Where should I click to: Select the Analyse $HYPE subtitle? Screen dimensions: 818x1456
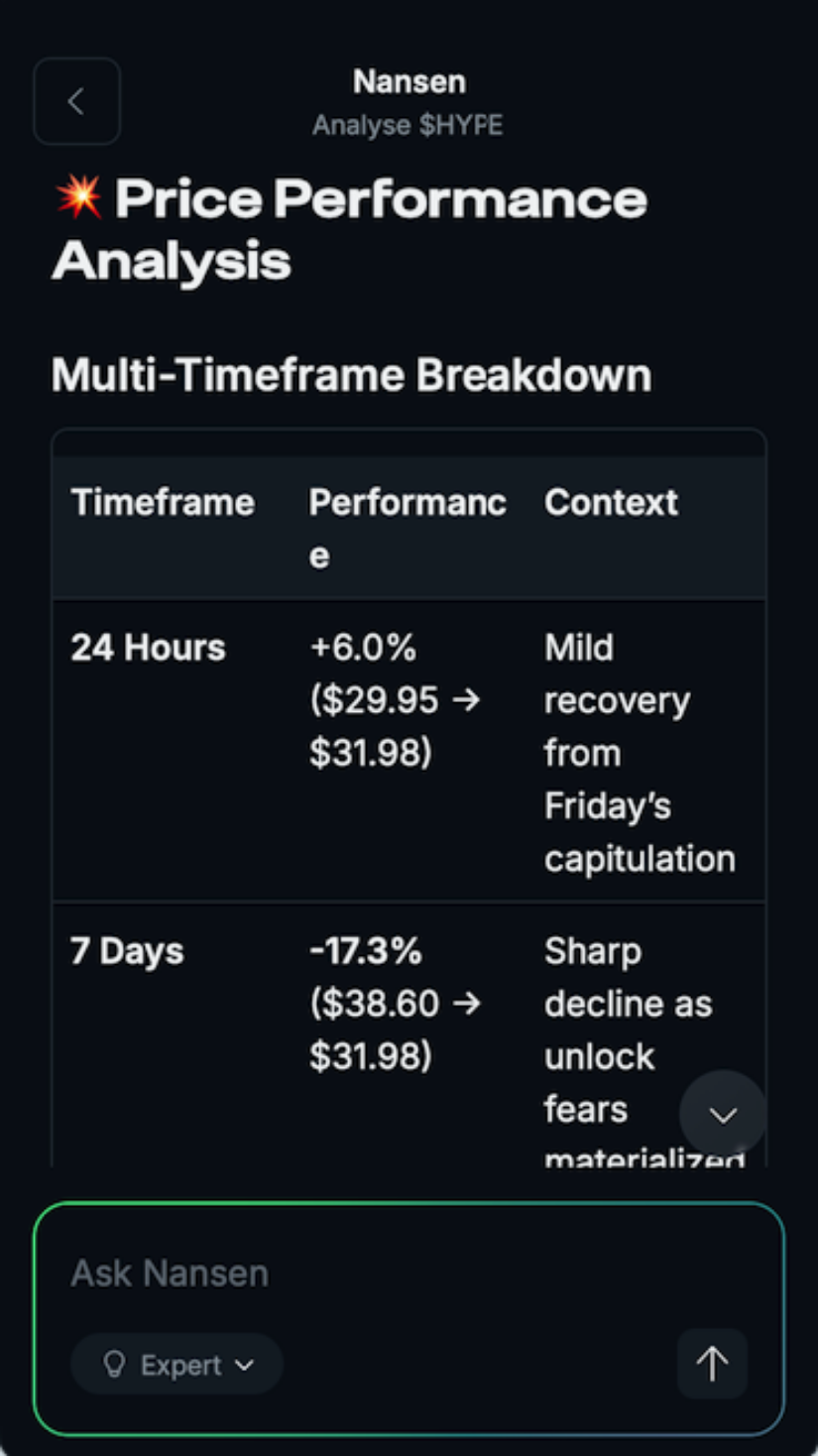point(408,126)
